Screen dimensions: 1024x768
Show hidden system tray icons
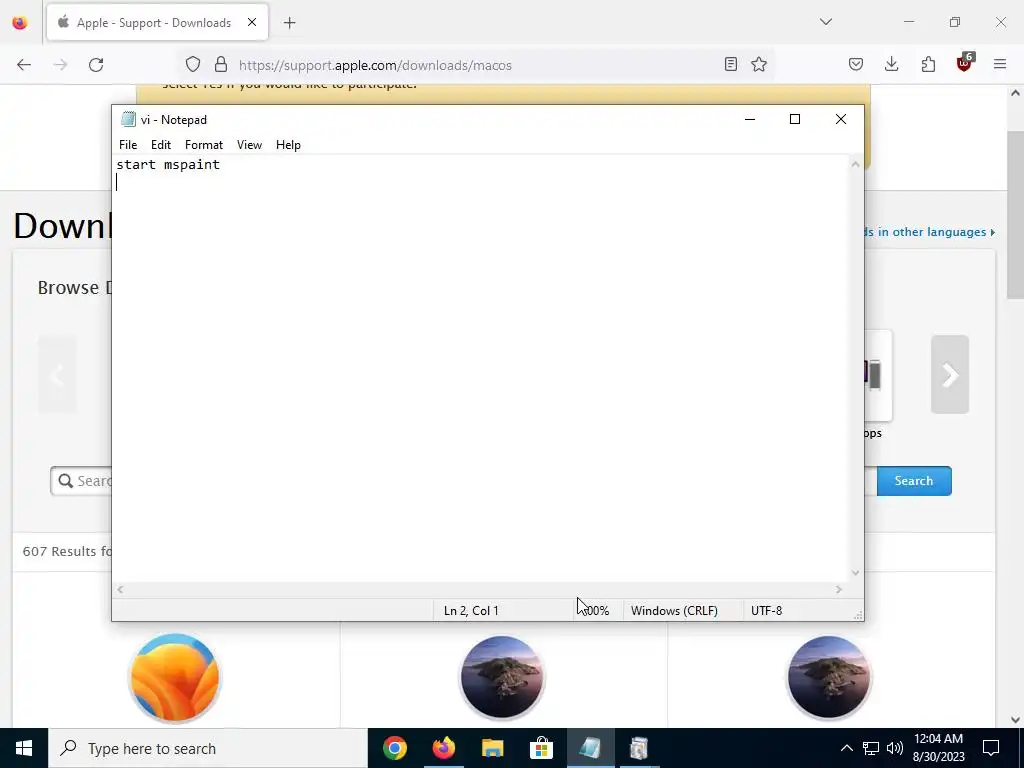pyautogui.click(x=846, y=748)
